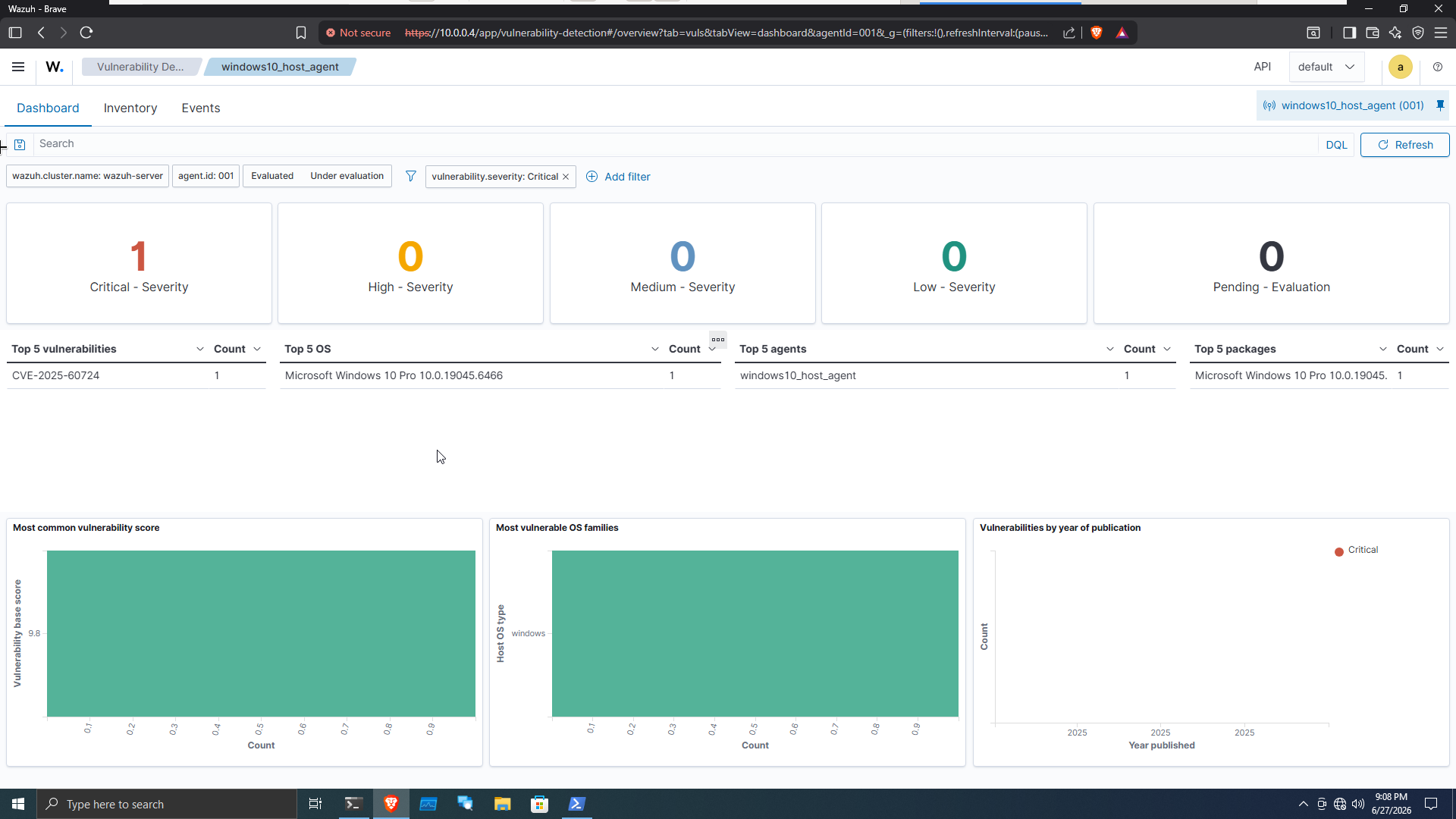
Task: Switch to the Dashboard tab
Action: click(x=48, y=108)
